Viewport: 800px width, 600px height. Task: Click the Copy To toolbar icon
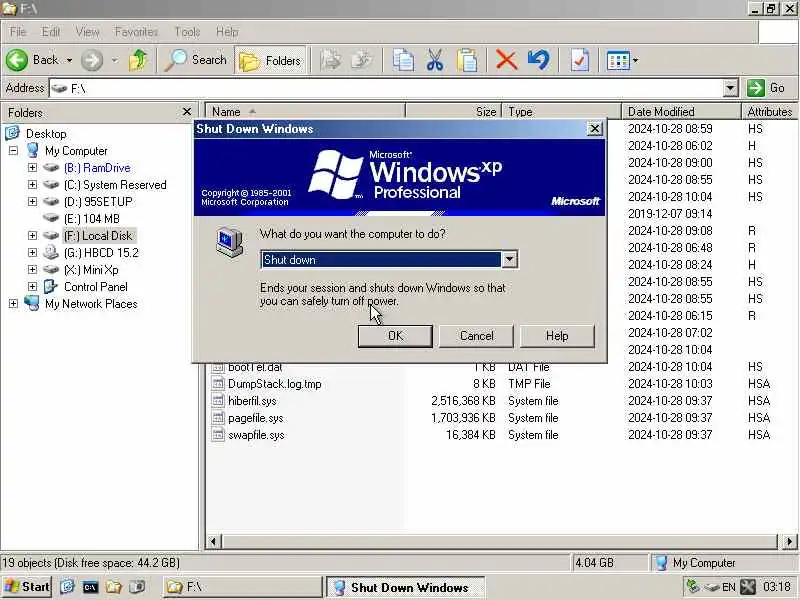tap(362, 60)
